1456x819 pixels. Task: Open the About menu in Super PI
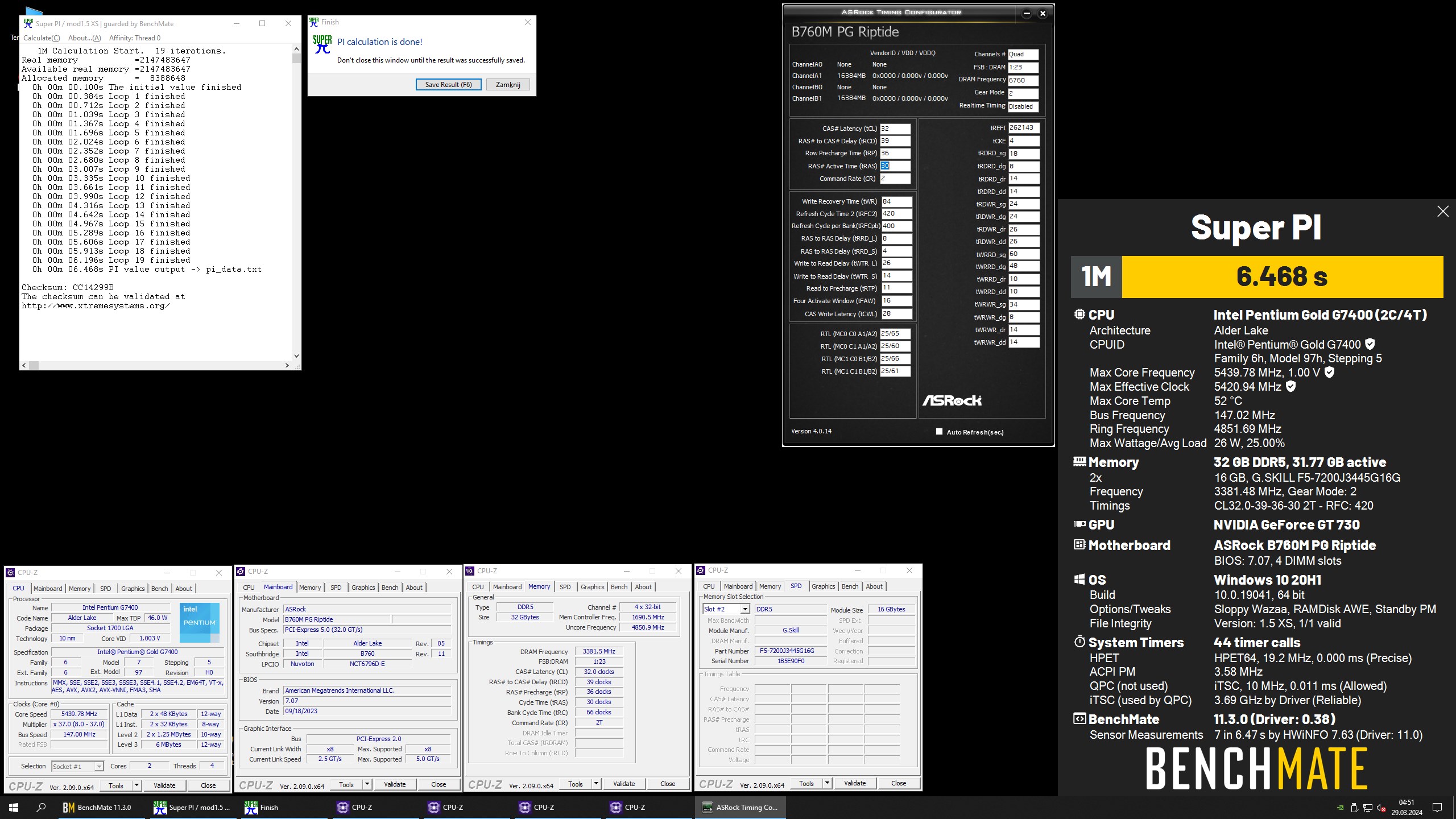[84, 38]
